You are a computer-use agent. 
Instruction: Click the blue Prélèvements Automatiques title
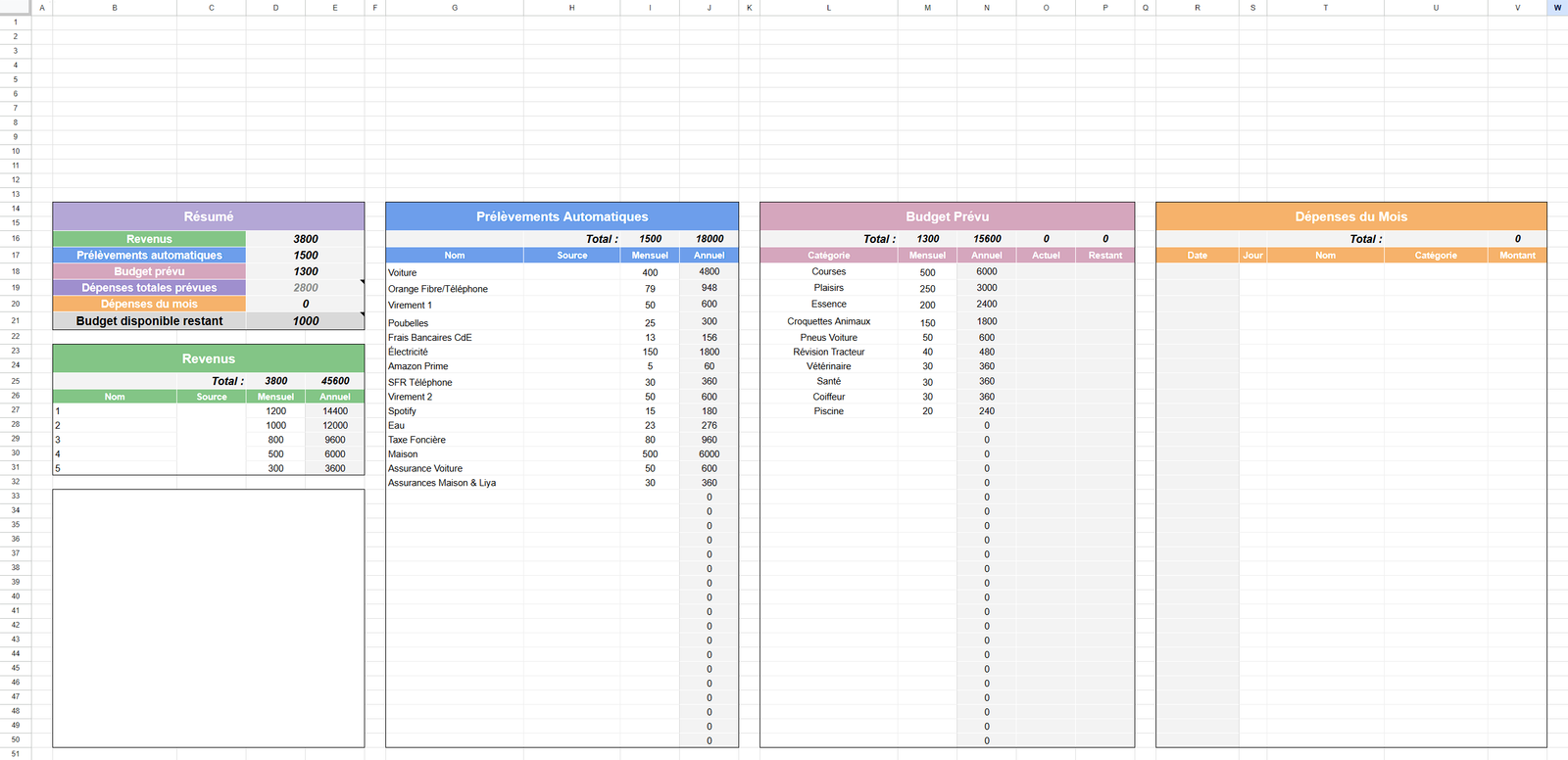[x=562, y=216]
